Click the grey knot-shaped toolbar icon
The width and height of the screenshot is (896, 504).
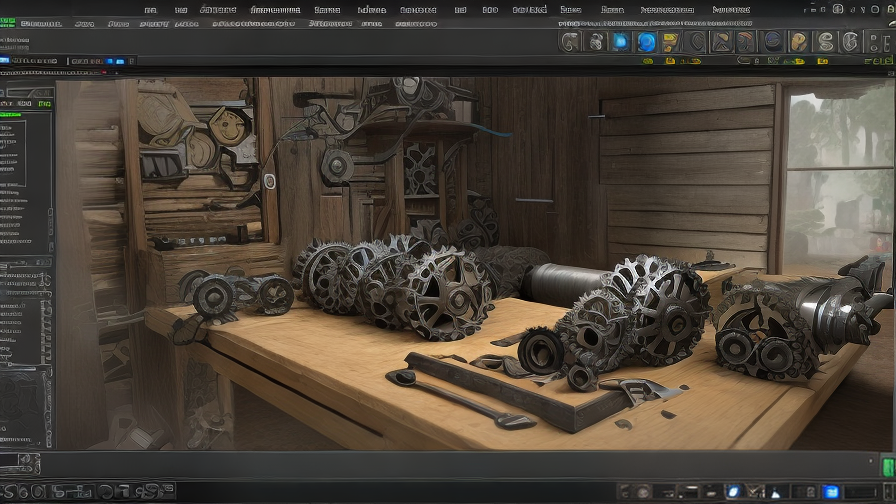click(x=595, y=42)
